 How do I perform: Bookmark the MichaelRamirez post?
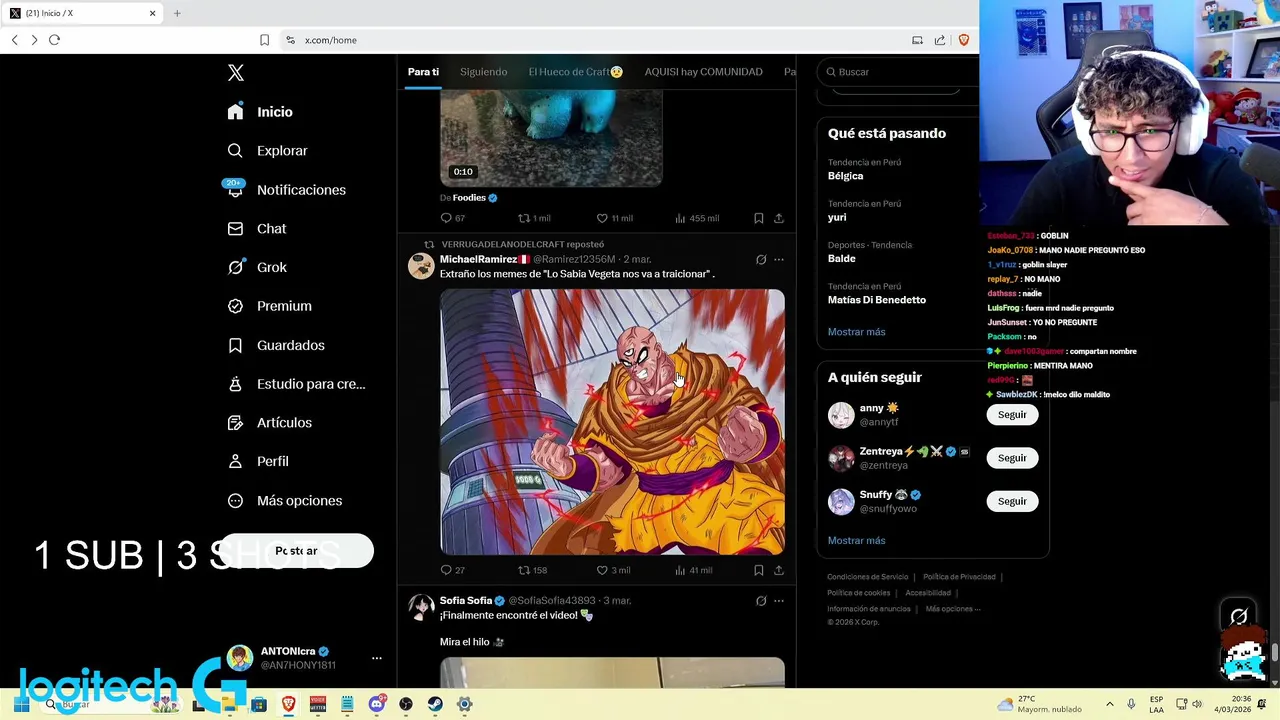(x=759, y=570)
